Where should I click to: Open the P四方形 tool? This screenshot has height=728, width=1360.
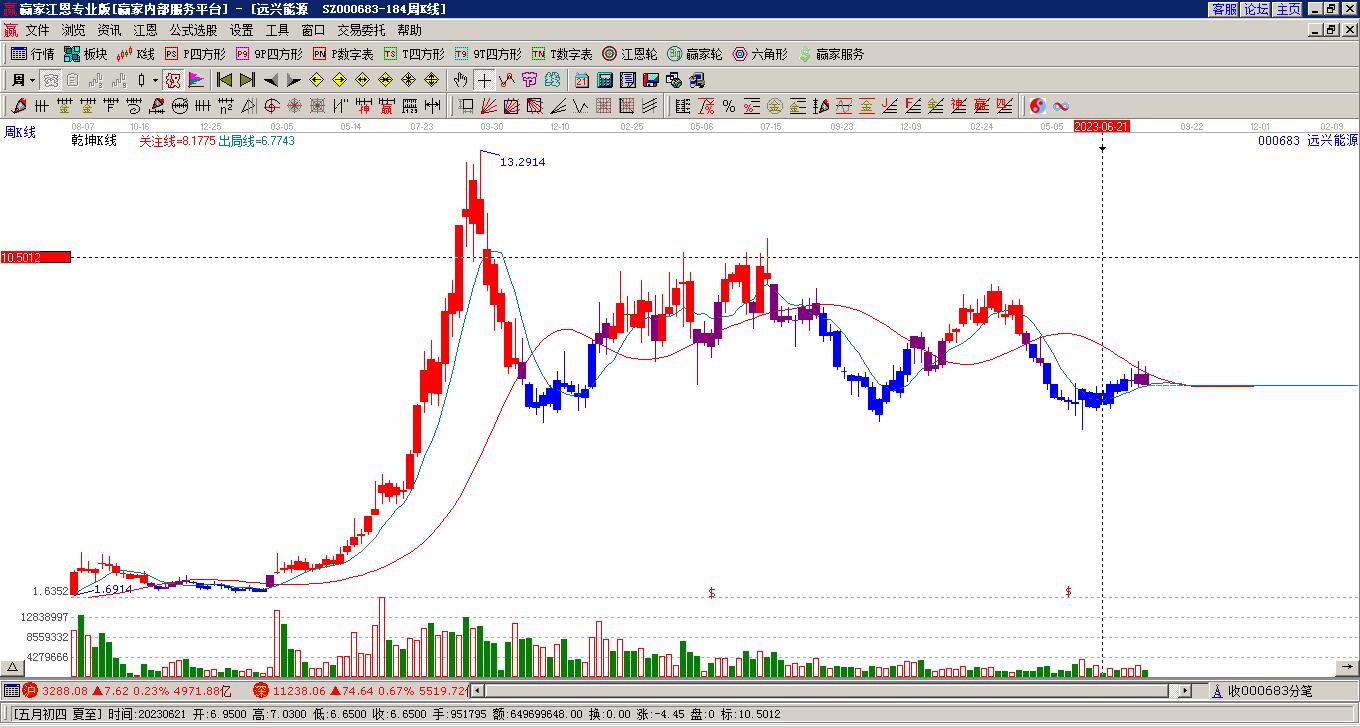[x=195, y=54]
